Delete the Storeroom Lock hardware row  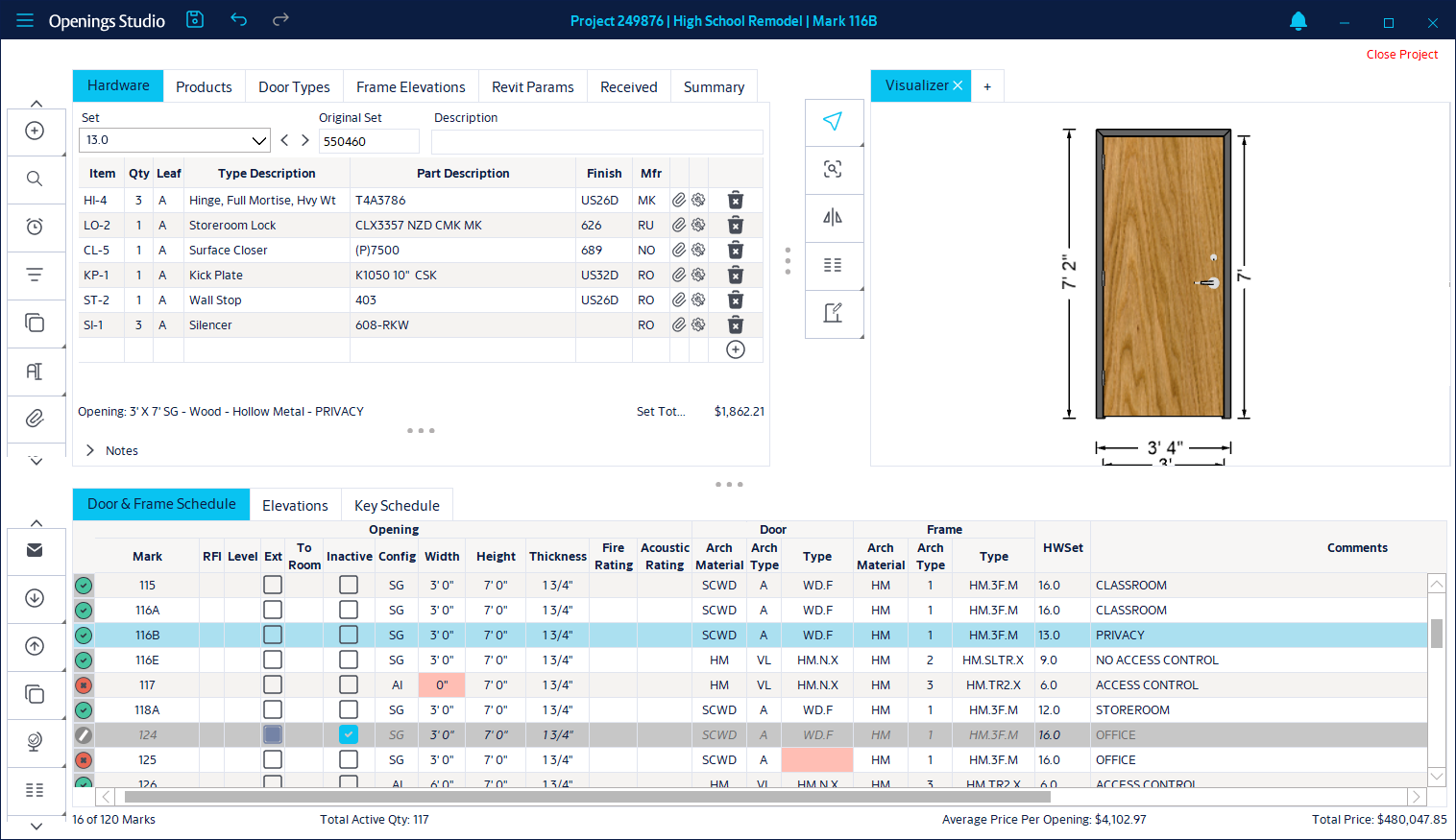click(x=736, y=225)
